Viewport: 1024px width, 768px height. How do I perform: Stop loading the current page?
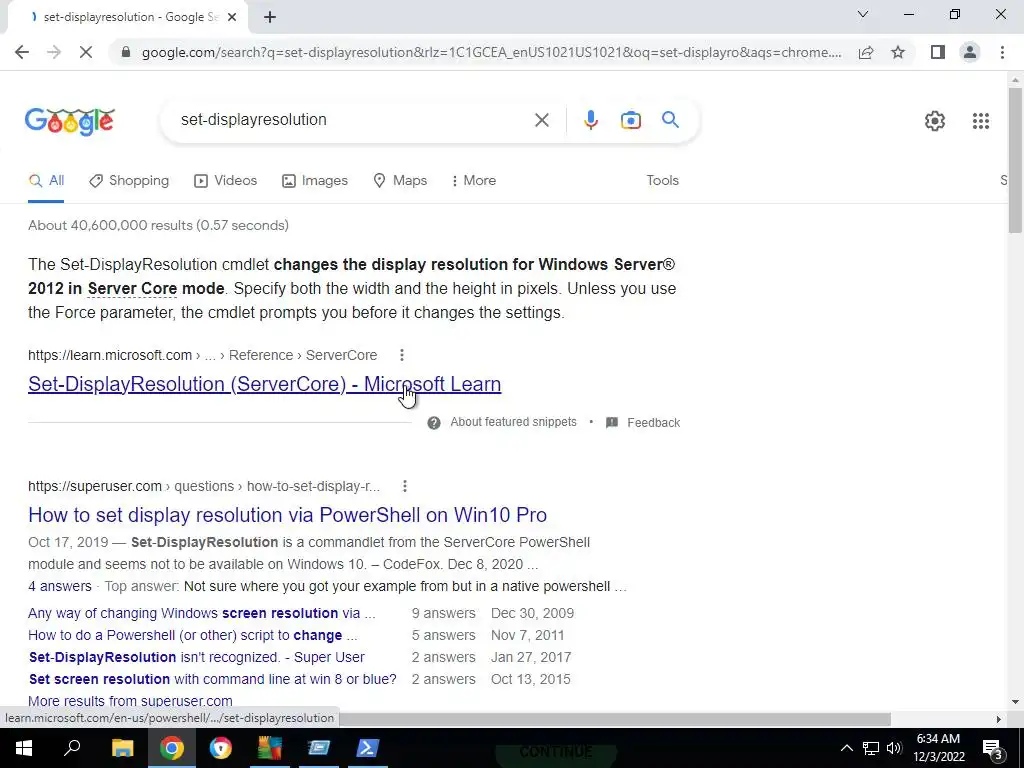click(x=86, y=52)
